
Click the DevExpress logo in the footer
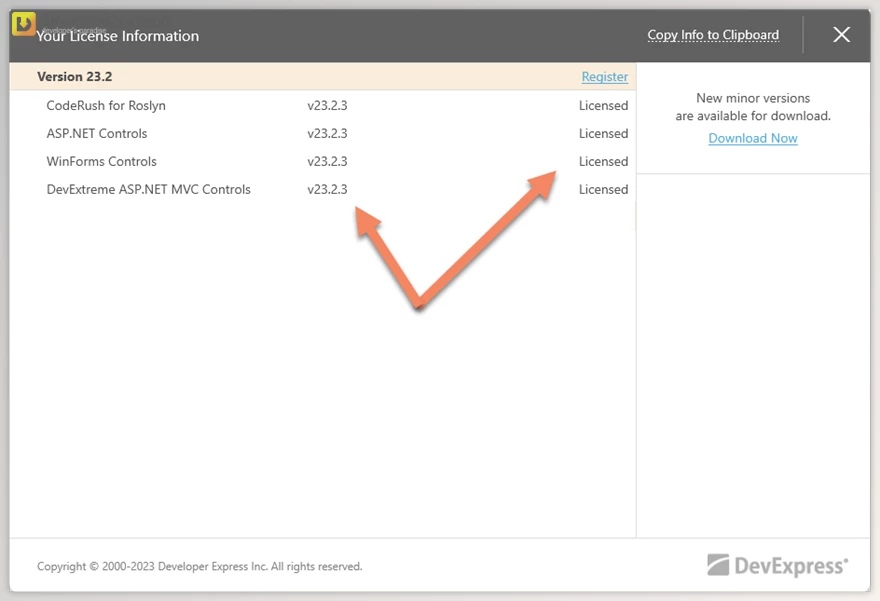pos(777,565)
